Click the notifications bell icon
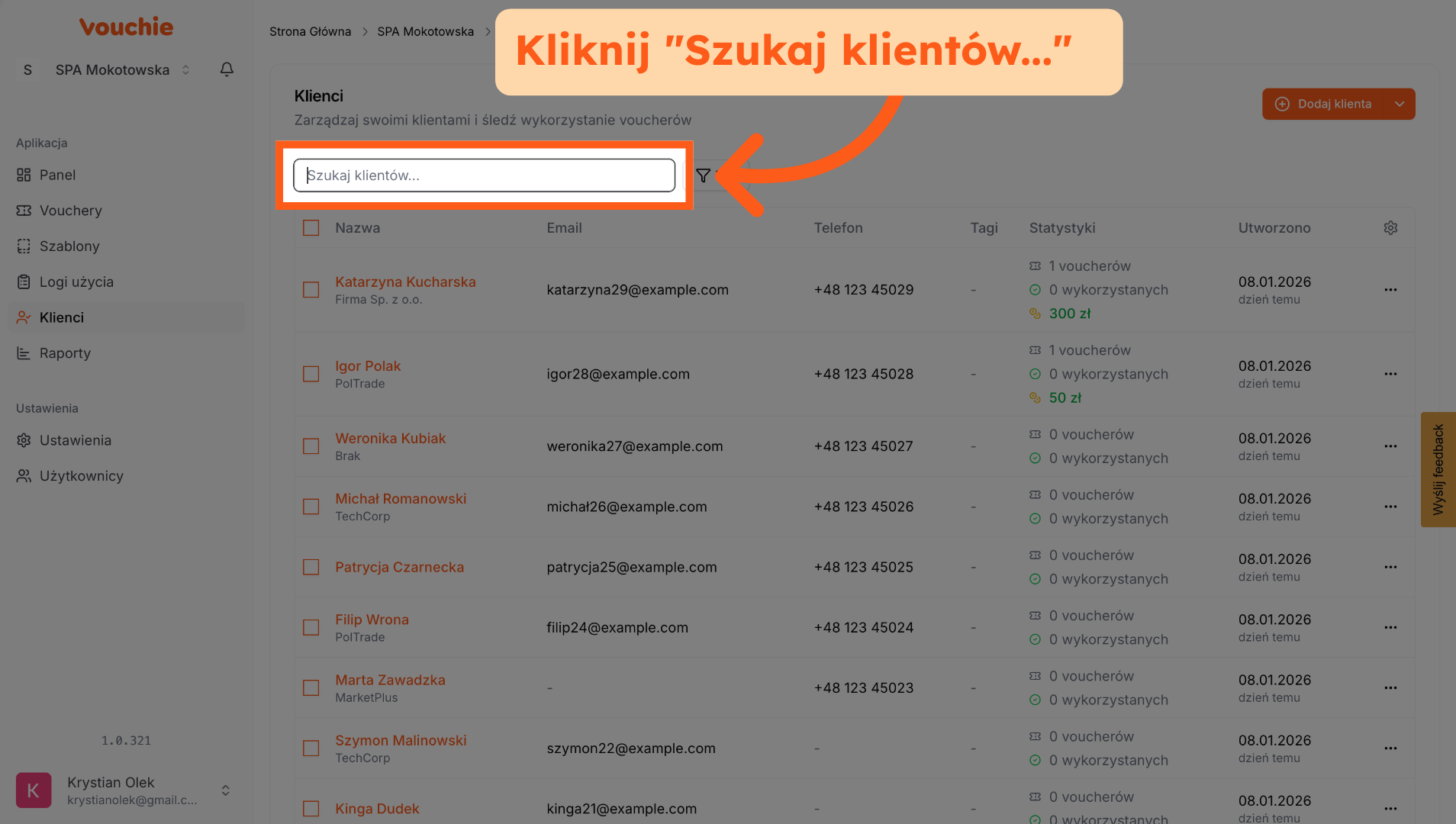This screenshot has width=1456, height=824. (x=227, y=69)
